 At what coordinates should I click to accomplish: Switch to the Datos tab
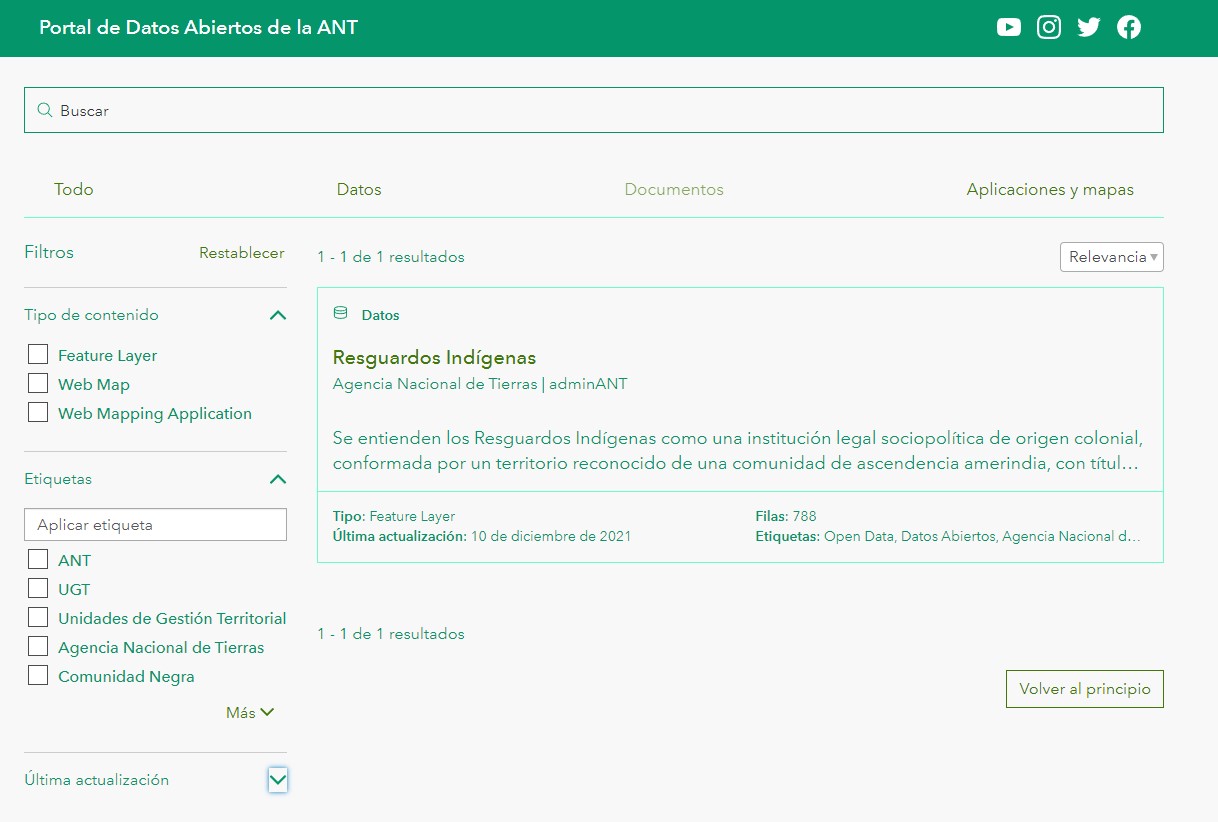[x=359, y=189]
